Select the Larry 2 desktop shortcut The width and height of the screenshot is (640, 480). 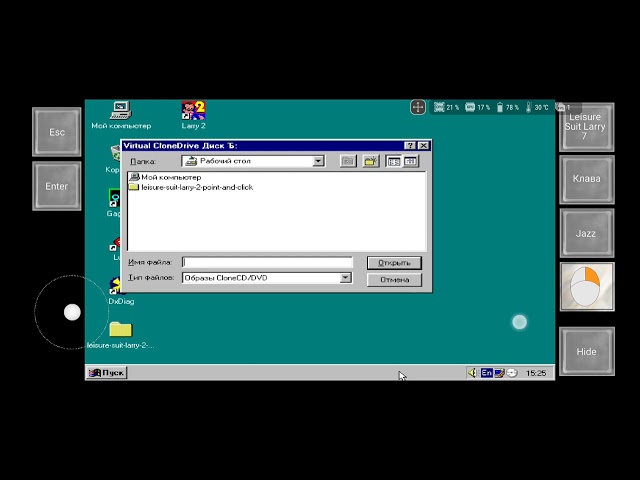[193, 115]
